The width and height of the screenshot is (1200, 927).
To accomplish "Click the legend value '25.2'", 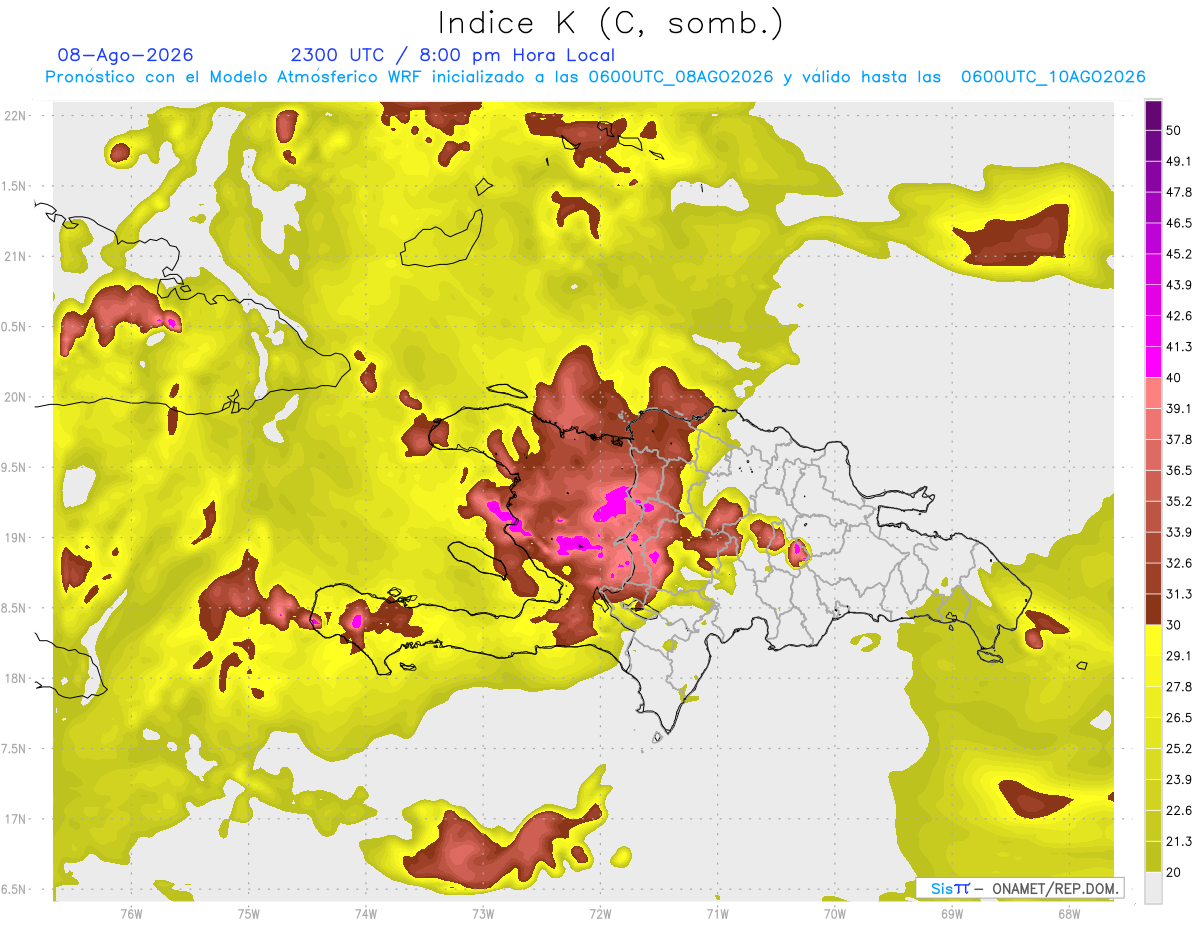I will [x=1179, y=748].
